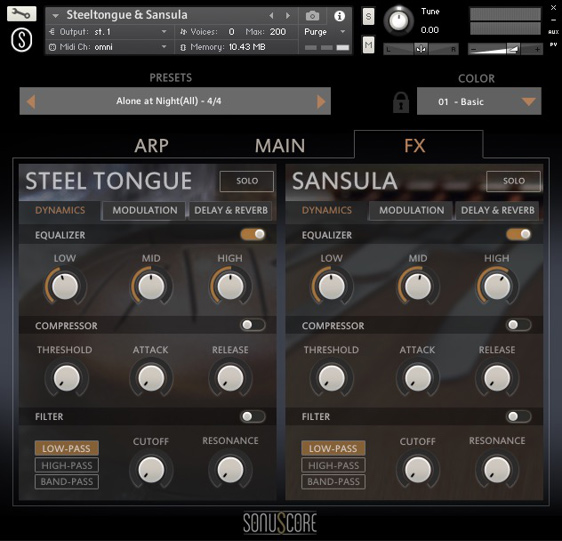Select Sansula Low-Pass filter type
This screenshot has height=541, width=562.
(333, 448)
